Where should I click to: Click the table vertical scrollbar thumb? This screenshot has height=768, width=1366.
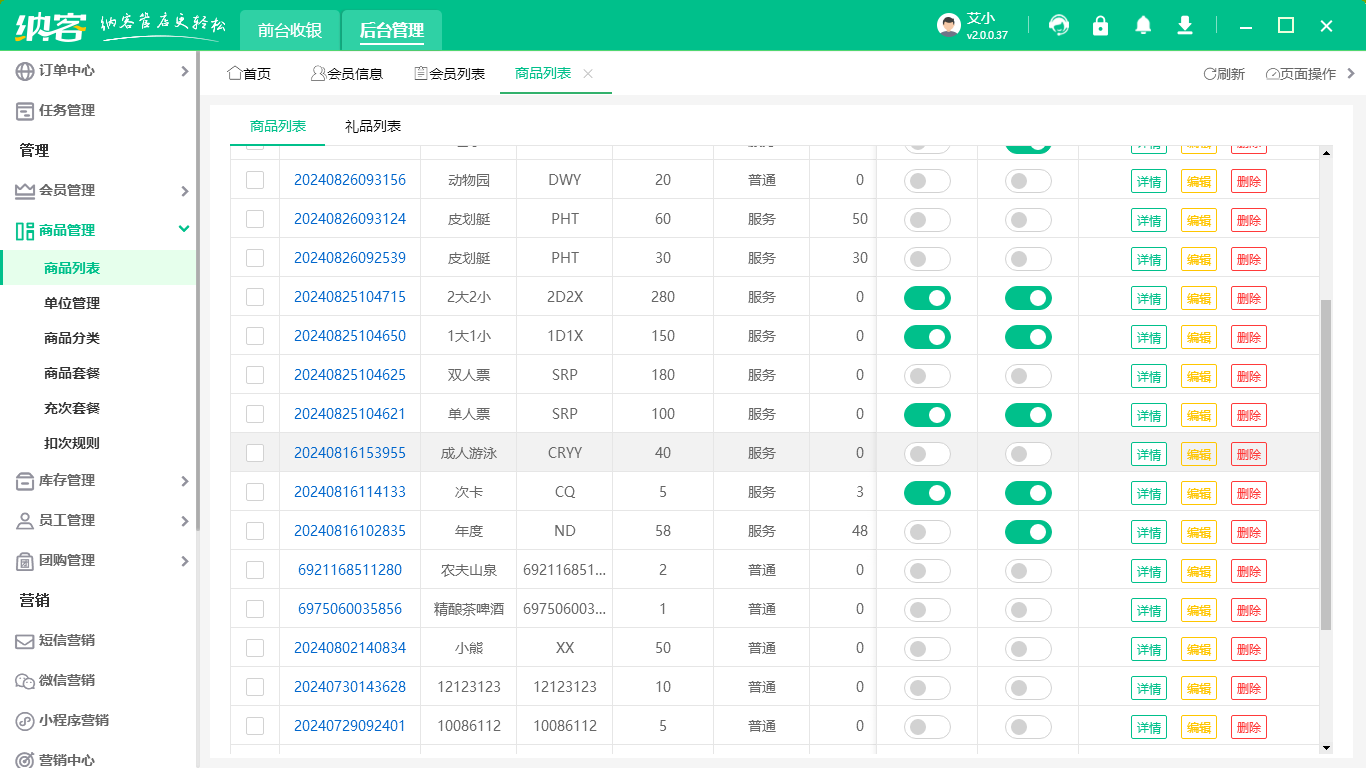point(1327,464)
